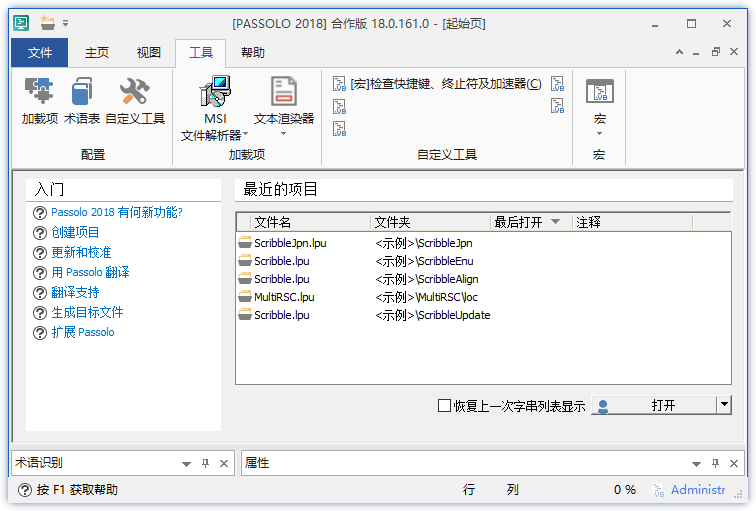Open the Passolo 2018 有何新功能 link
This screenshot has width=756, height=511.
116,212
